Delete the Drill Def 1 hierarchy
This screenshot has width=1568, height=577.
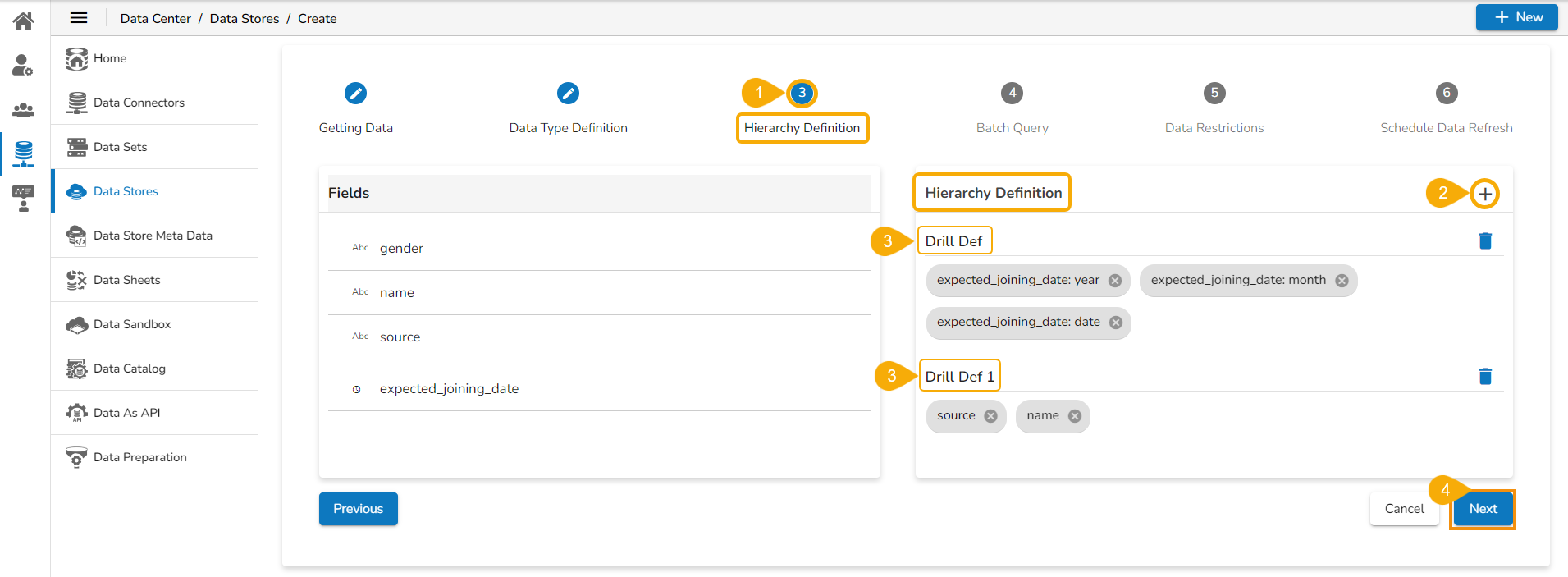(1484, 376)
